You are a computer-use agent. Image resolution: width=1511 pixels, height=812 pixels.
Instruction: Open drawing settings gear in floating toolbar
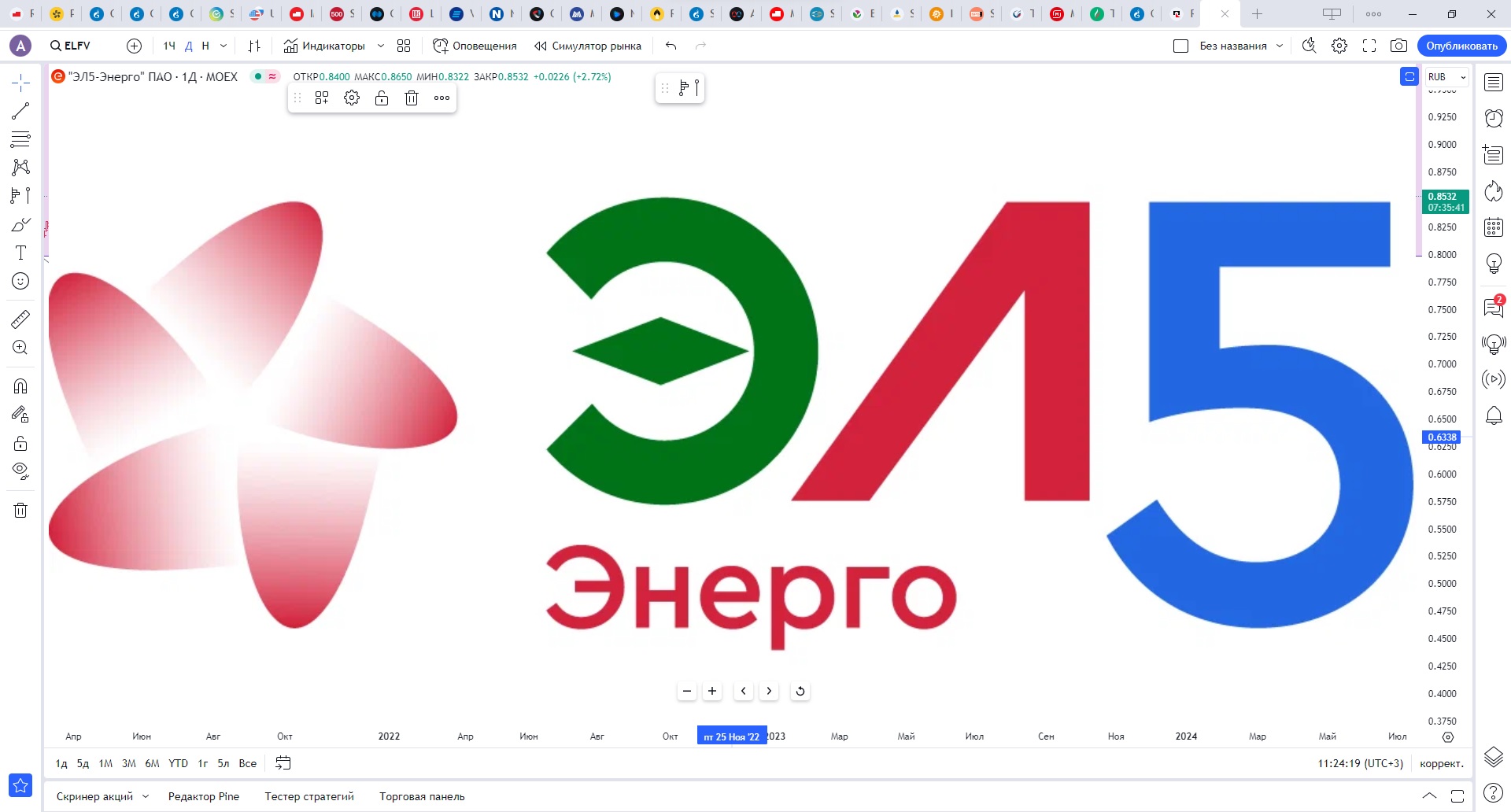coord(352,98)
